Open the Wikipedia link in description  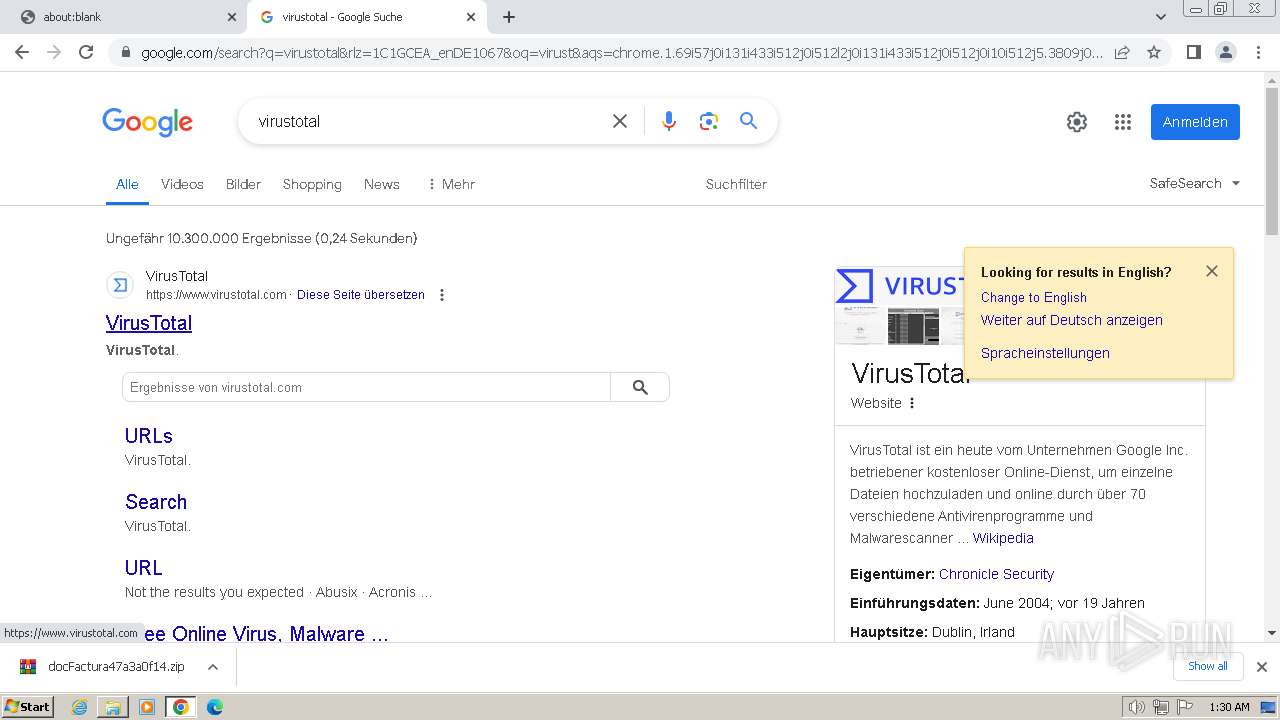pos(1003,538)
